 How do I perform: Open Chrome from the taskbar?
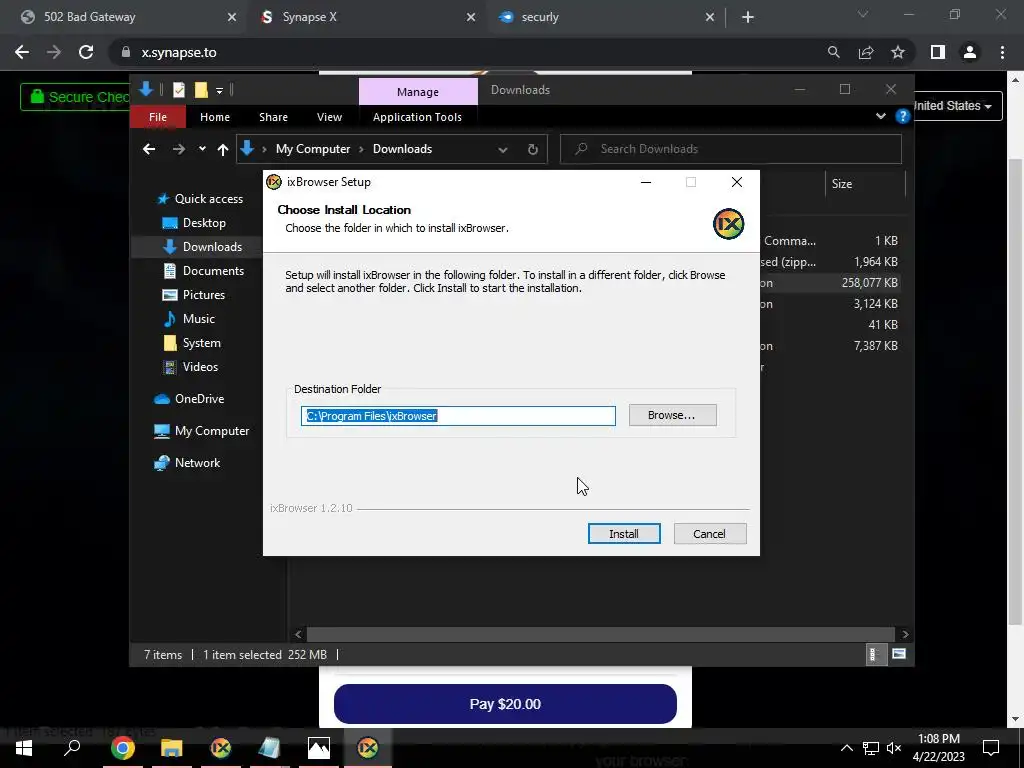[122, 748]
